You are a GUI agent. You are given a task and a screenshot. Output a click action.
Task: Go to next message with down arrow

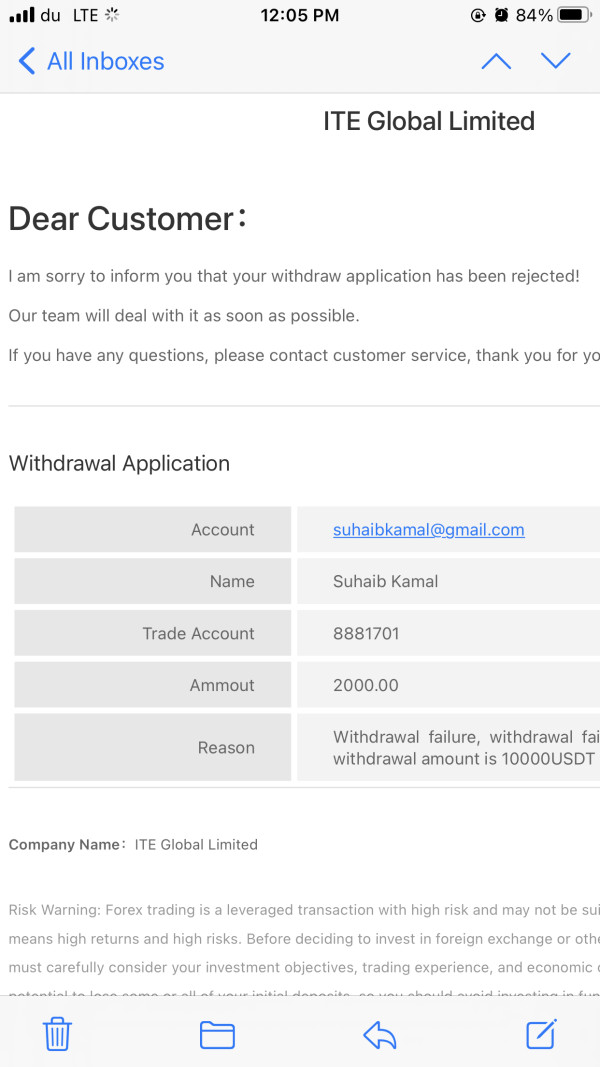pos(555,61)
